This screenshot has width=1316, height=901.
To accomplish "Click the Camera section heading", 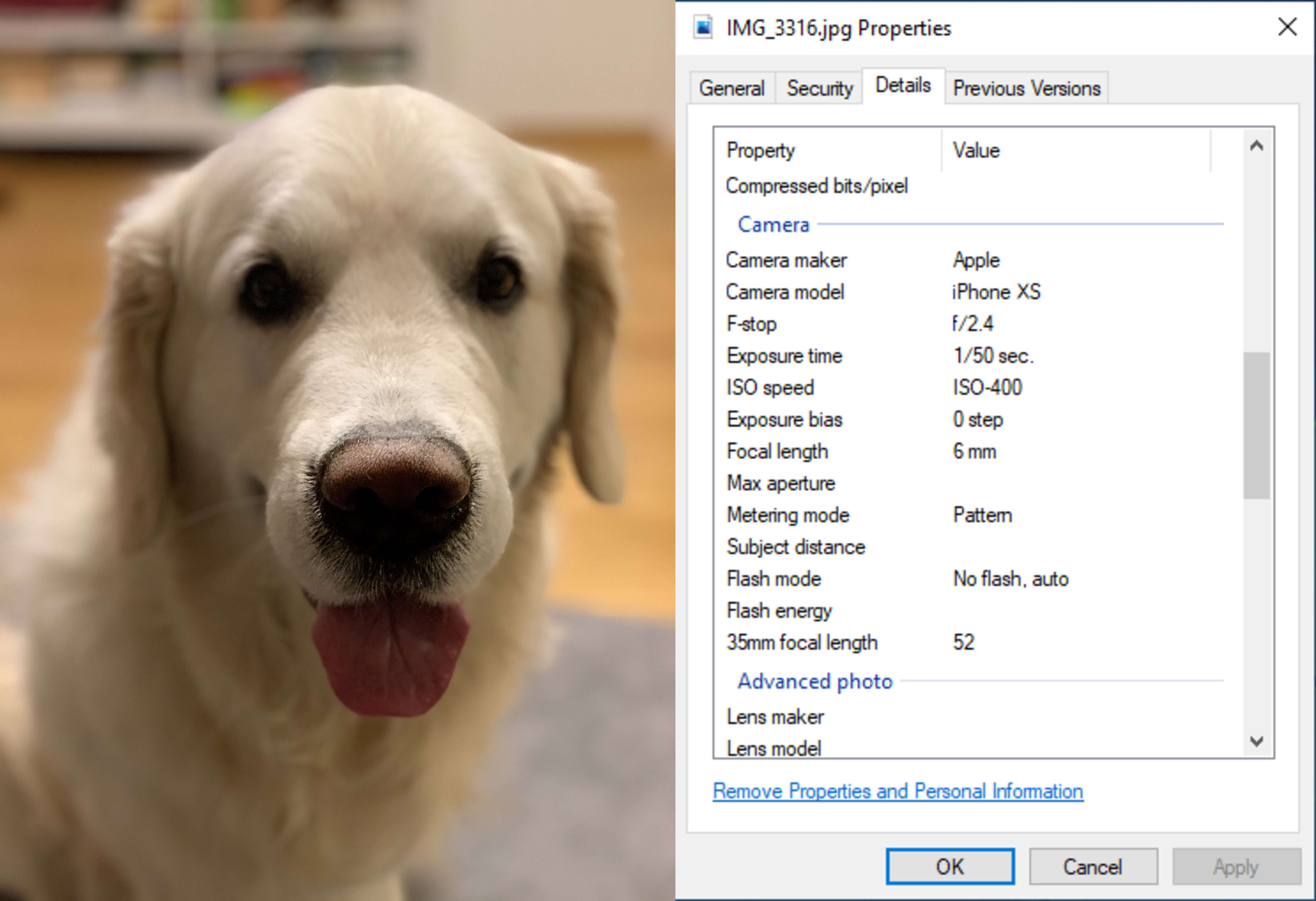I will point(774,225).
